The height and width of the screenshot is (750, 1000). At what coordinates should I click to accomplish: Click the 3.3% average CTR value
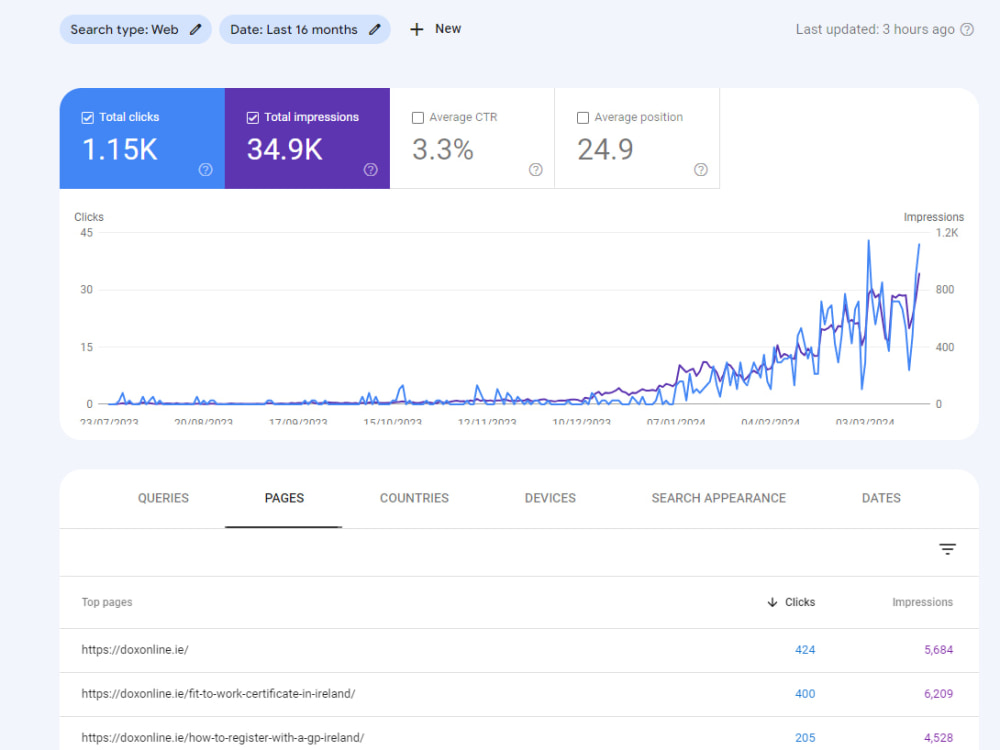click(x=443, y=150)
